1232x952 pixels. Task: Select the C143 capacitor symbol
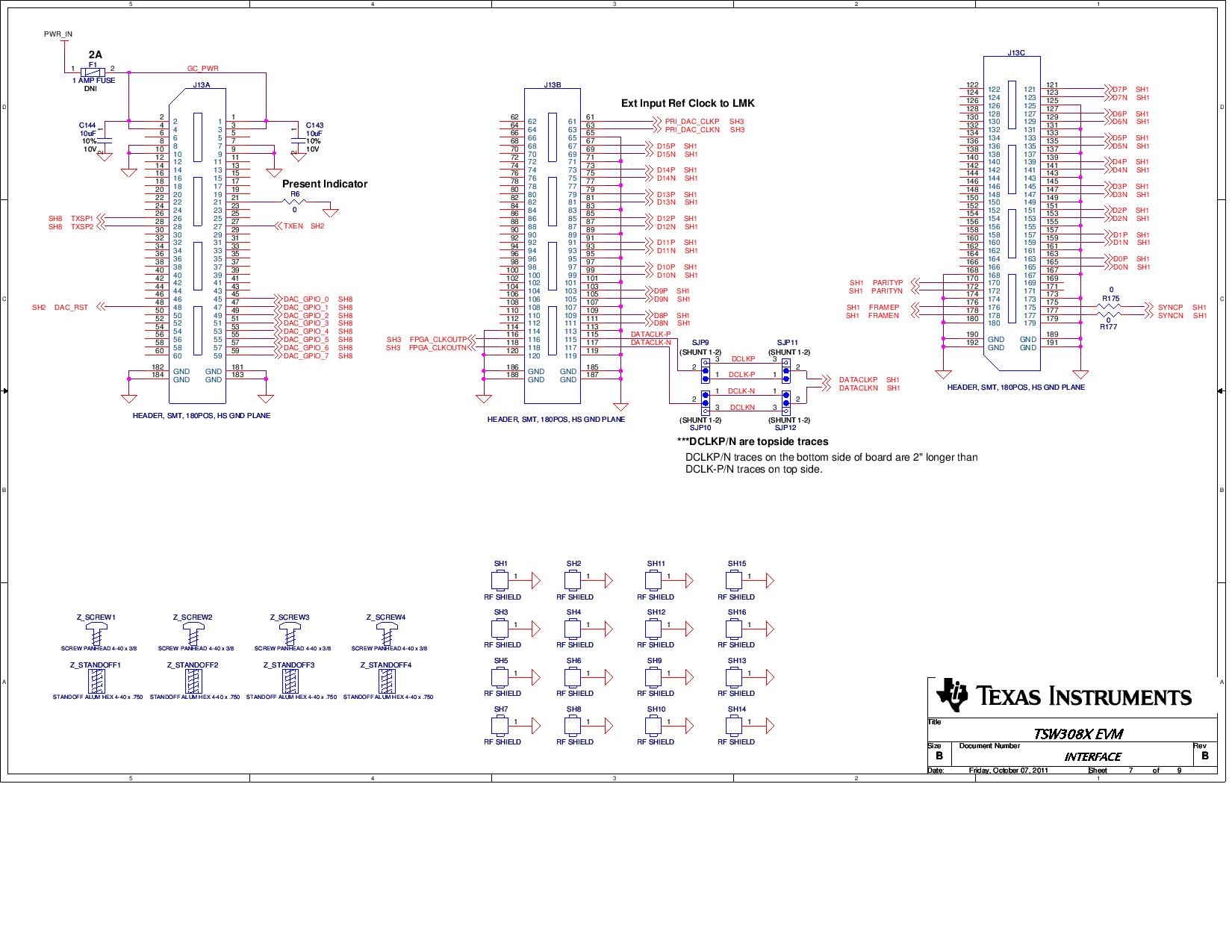pos(298,139)
